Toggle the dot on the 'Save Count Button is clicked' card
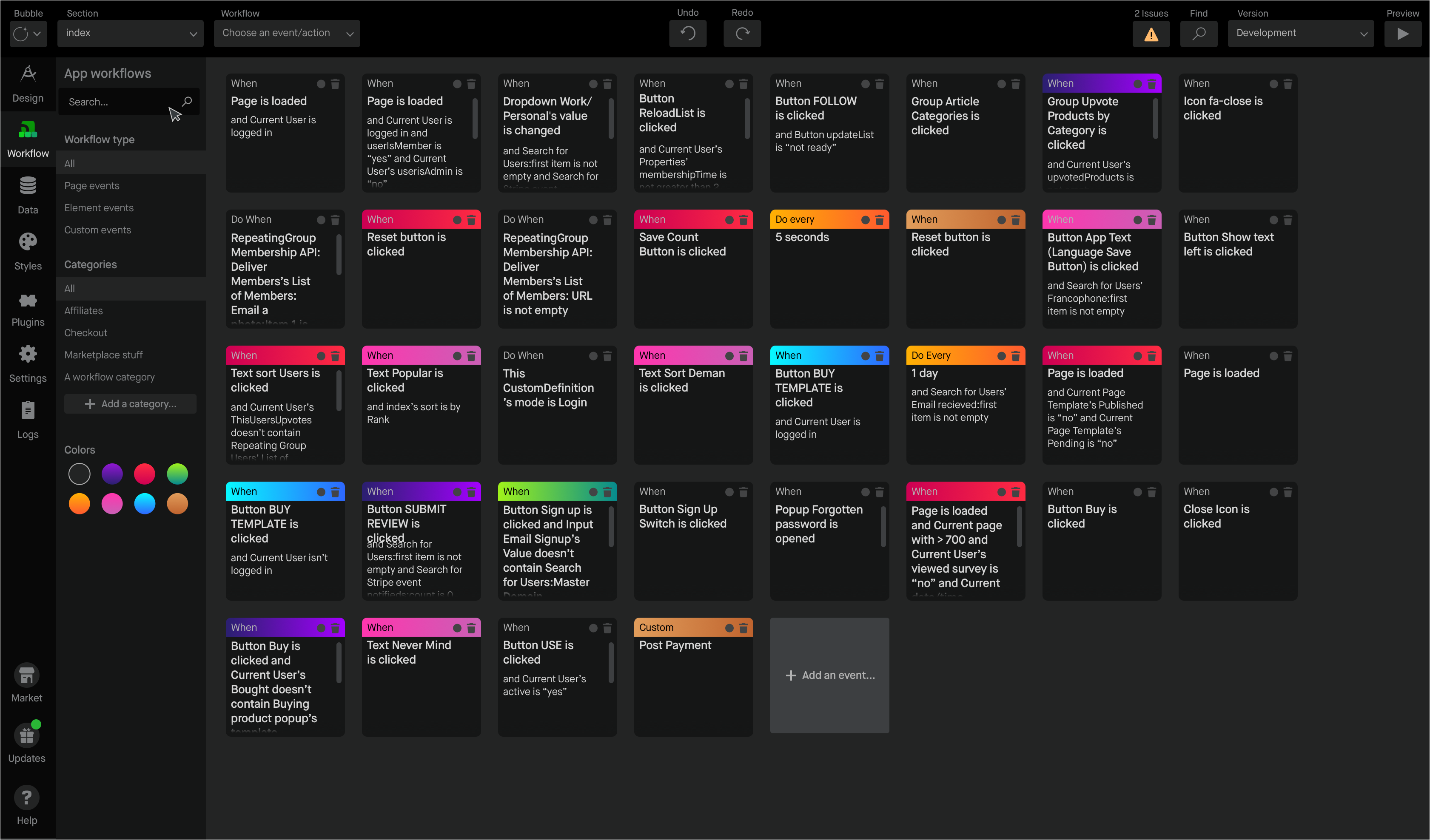1430x840 pixels. [729, 219]
